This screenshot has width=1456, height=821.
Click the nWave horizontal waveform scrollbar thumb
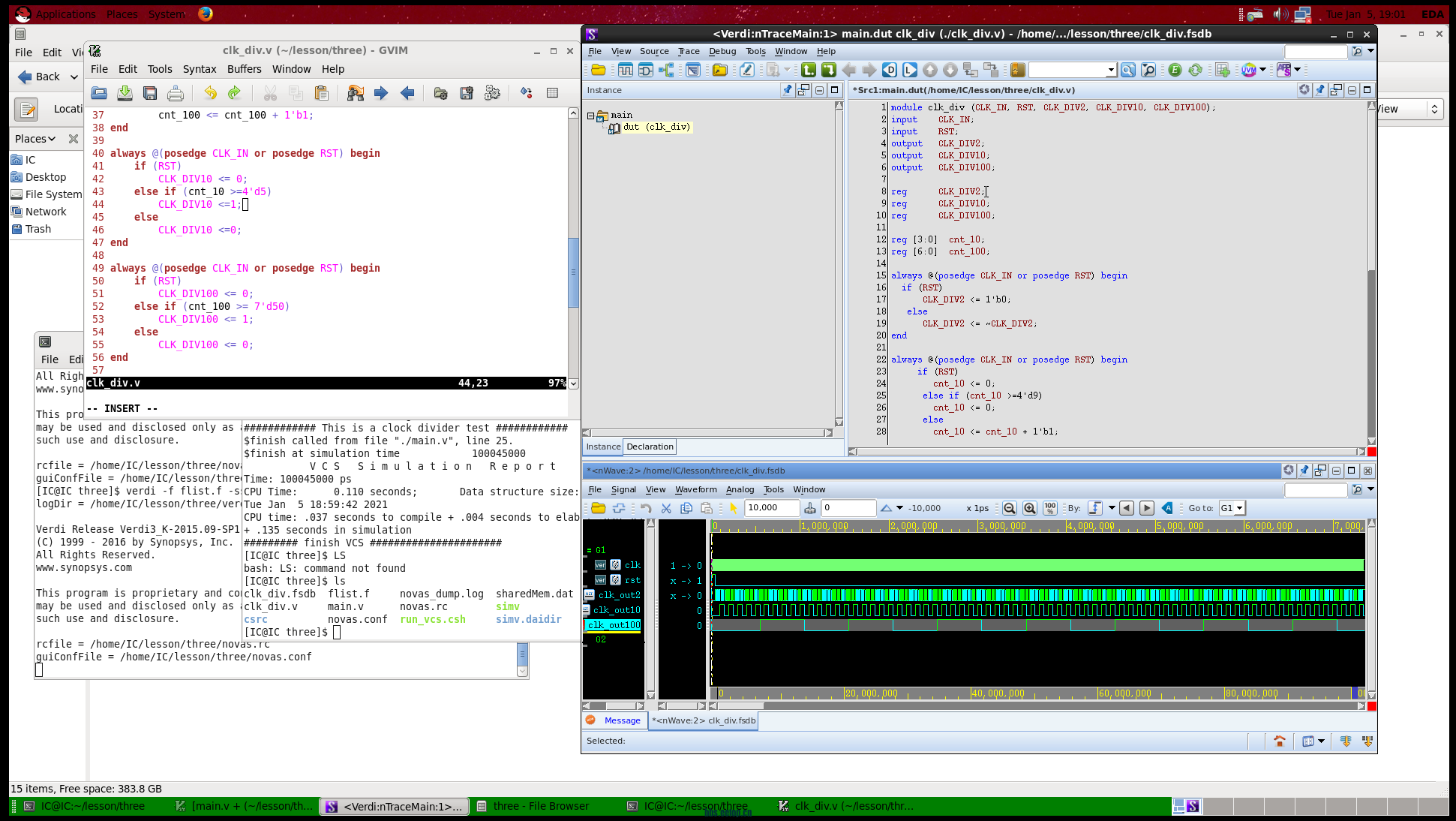pos(740,706)
